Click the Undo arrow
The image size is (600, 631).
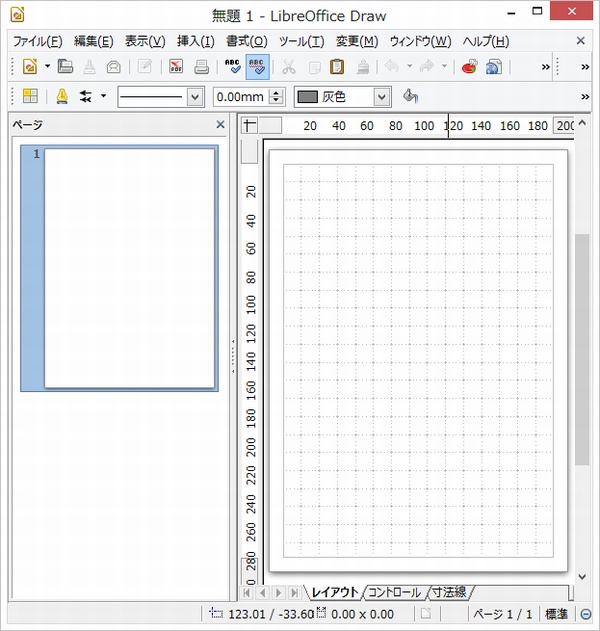392,66
